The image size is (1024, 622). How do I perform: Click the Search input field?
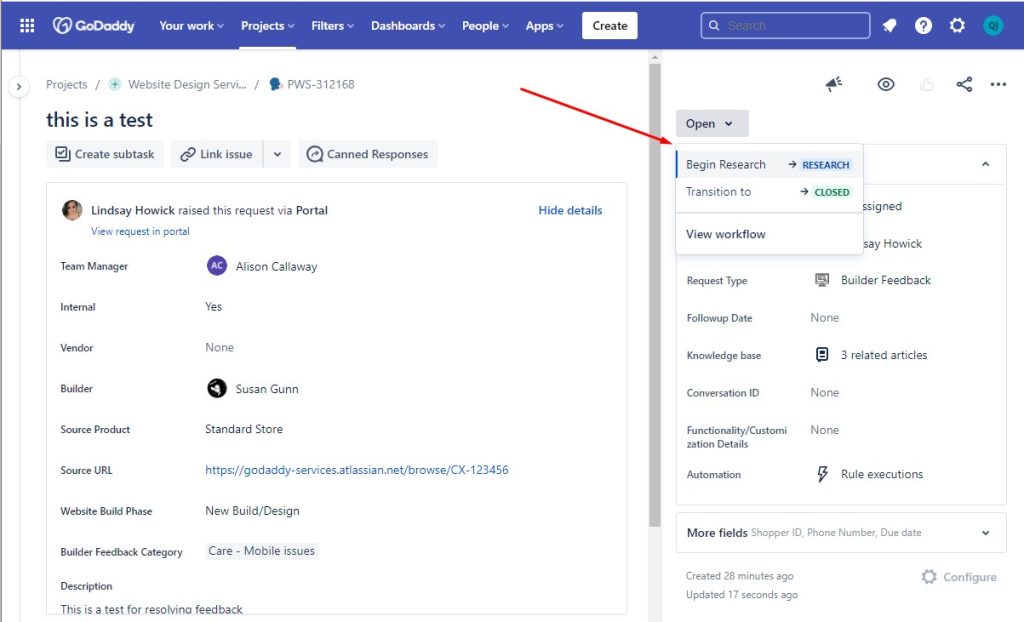(785, 25)
